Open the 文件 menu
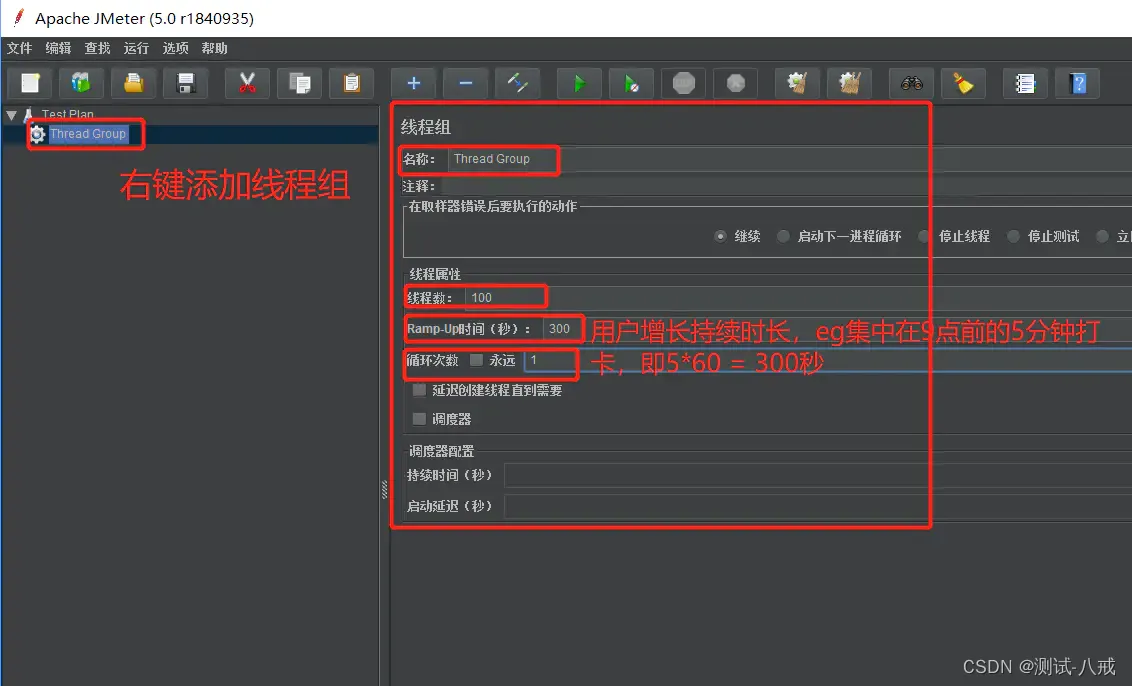This screenshot has height=686, width=1132. click(x=19, y=48)
